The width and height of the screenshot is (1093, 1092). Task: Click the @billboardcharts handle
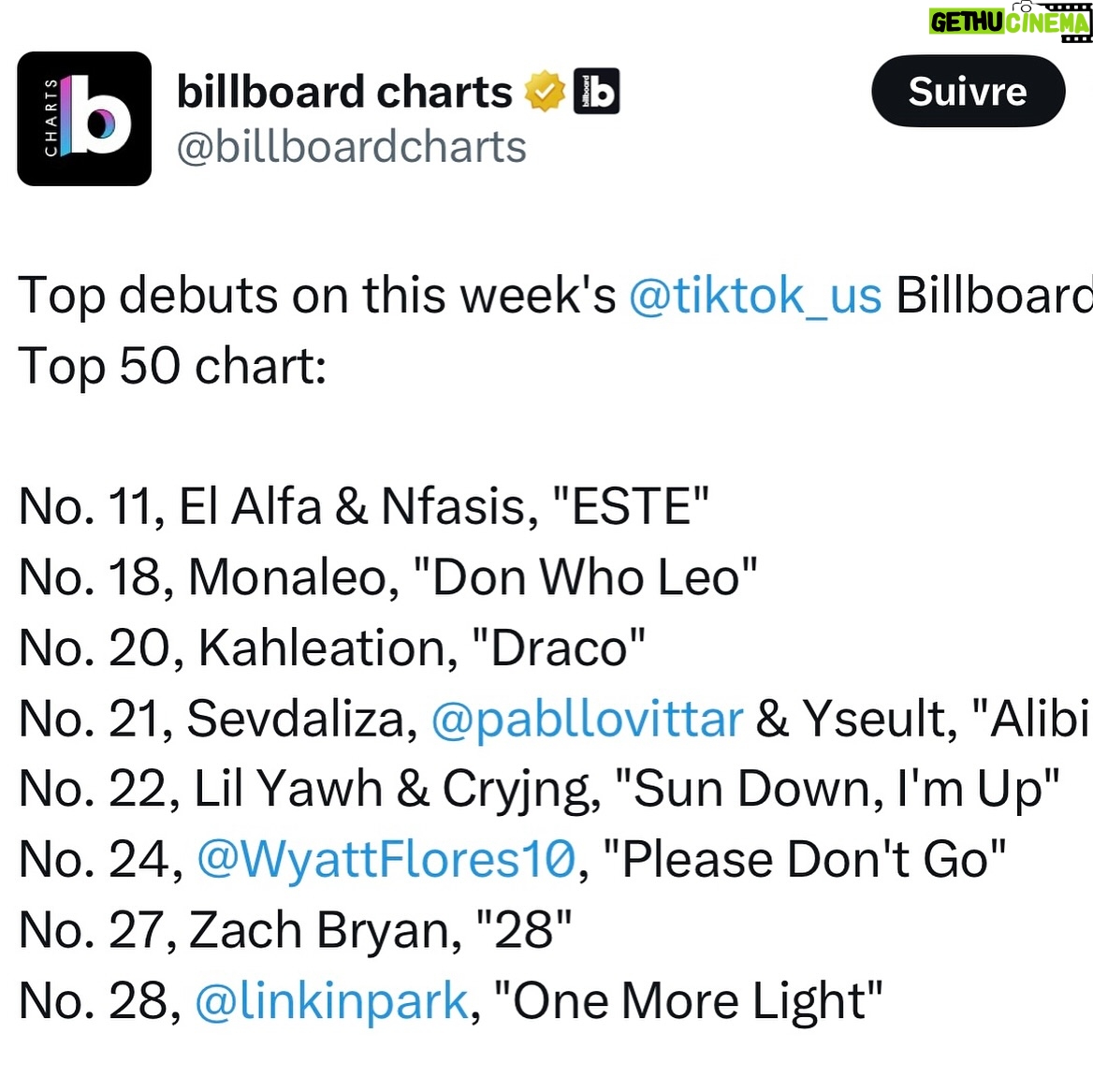pos(351,147)
